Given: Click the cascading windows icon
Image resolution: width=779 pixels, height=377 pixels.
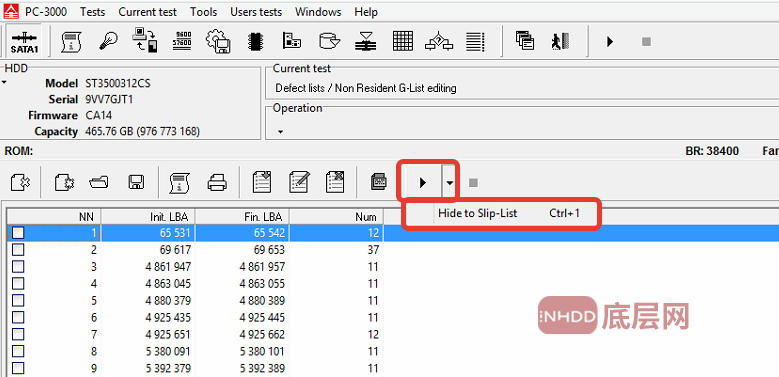Looking at the screenshot, I should [x=524, y=40].
